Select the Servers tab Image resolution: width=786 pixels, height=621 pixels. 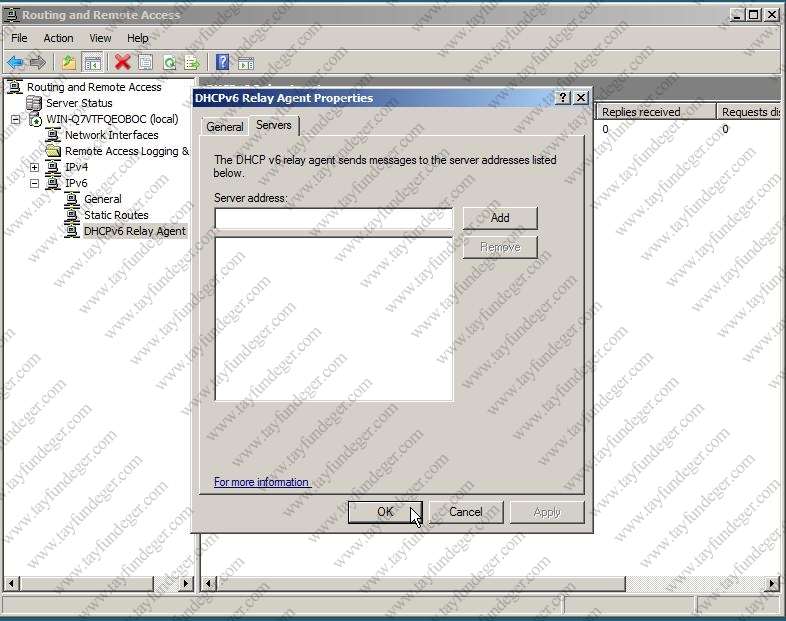tap(274, 125)
